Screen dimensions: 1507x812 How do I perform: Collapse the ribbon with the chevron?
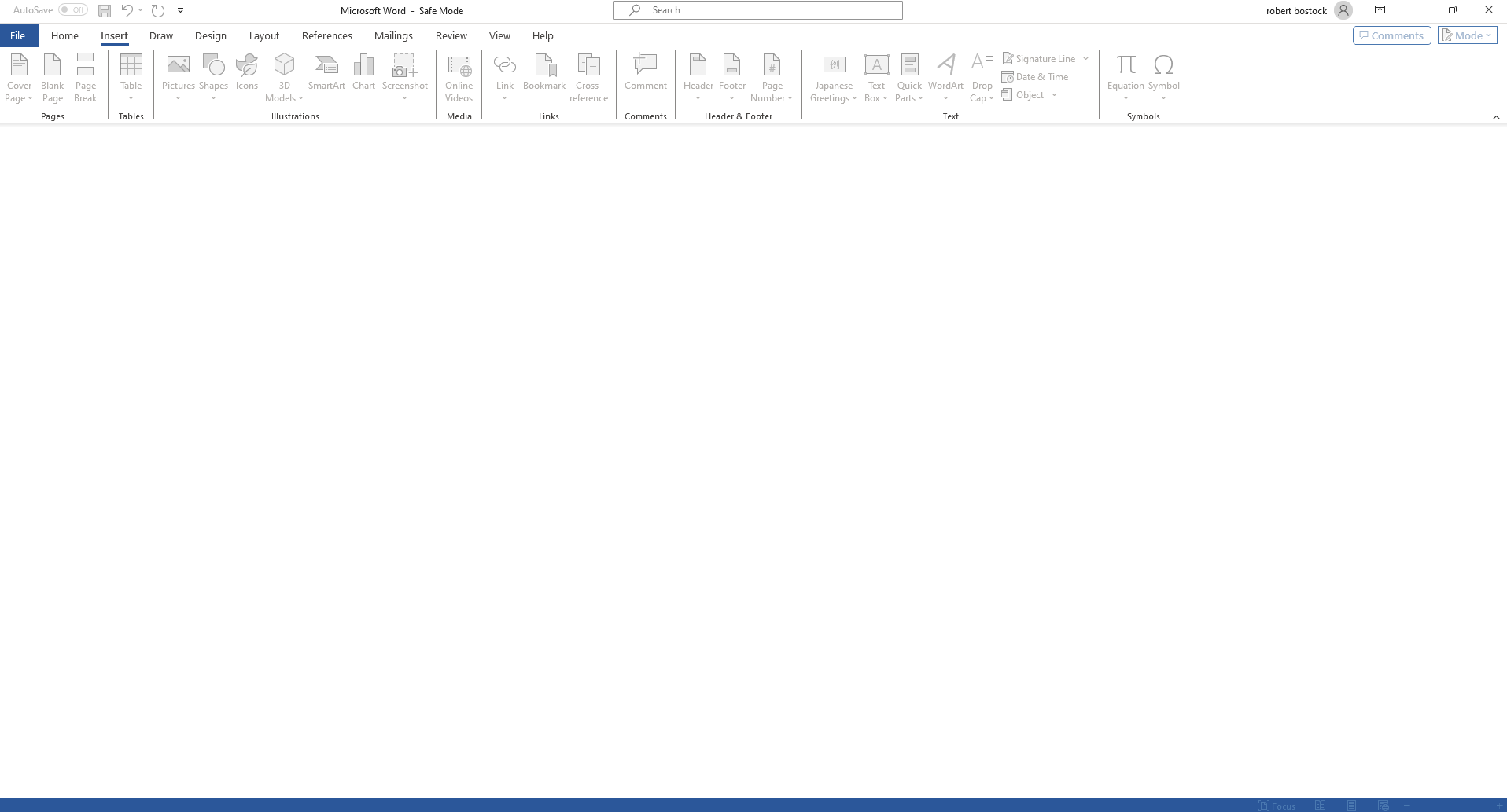coord(1496,116)
